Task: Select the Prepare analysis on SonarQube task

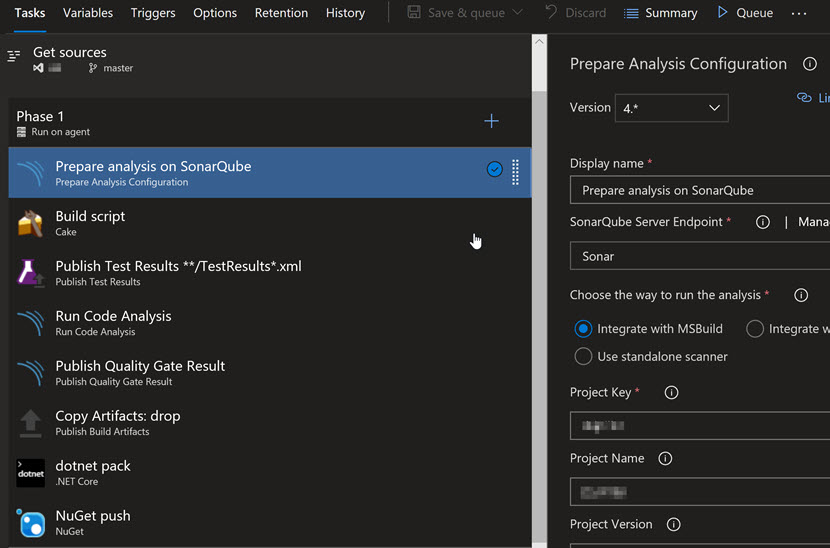Action: coord(269,173)
